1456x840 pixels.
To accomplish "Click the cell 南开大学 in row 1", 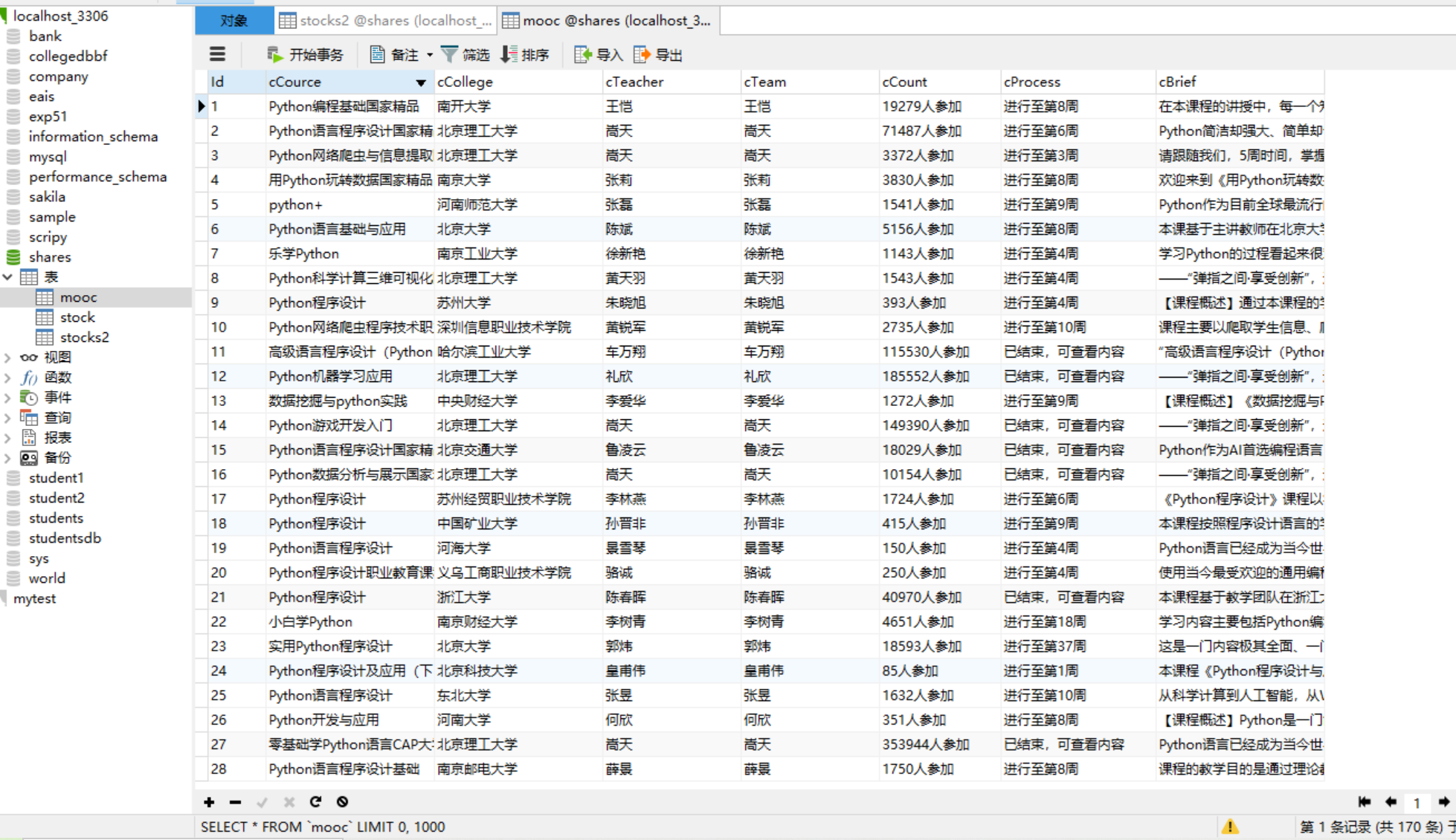I will point(518,106).
